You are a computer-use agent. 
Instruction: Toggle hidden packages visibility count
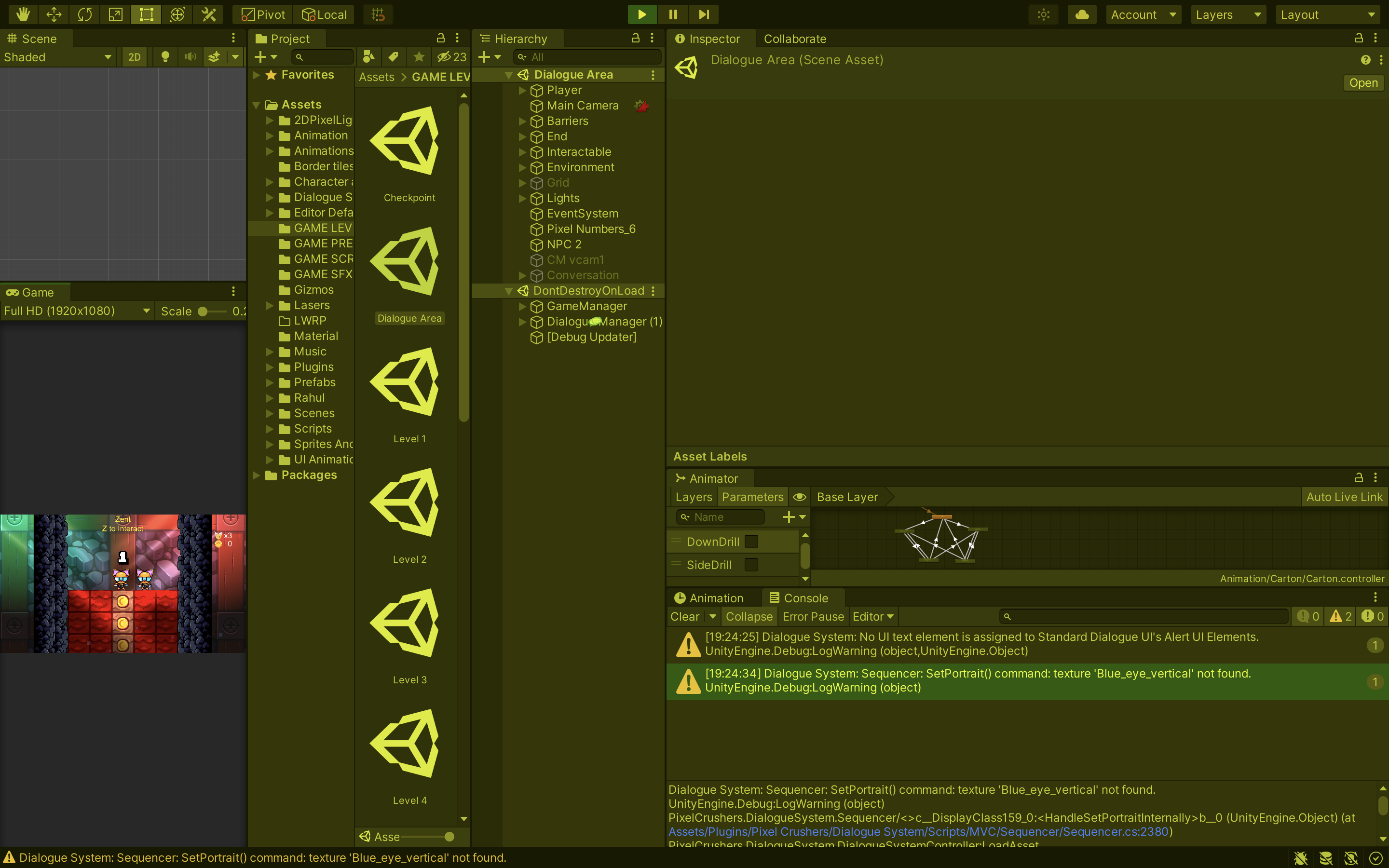tap(452, 57)
